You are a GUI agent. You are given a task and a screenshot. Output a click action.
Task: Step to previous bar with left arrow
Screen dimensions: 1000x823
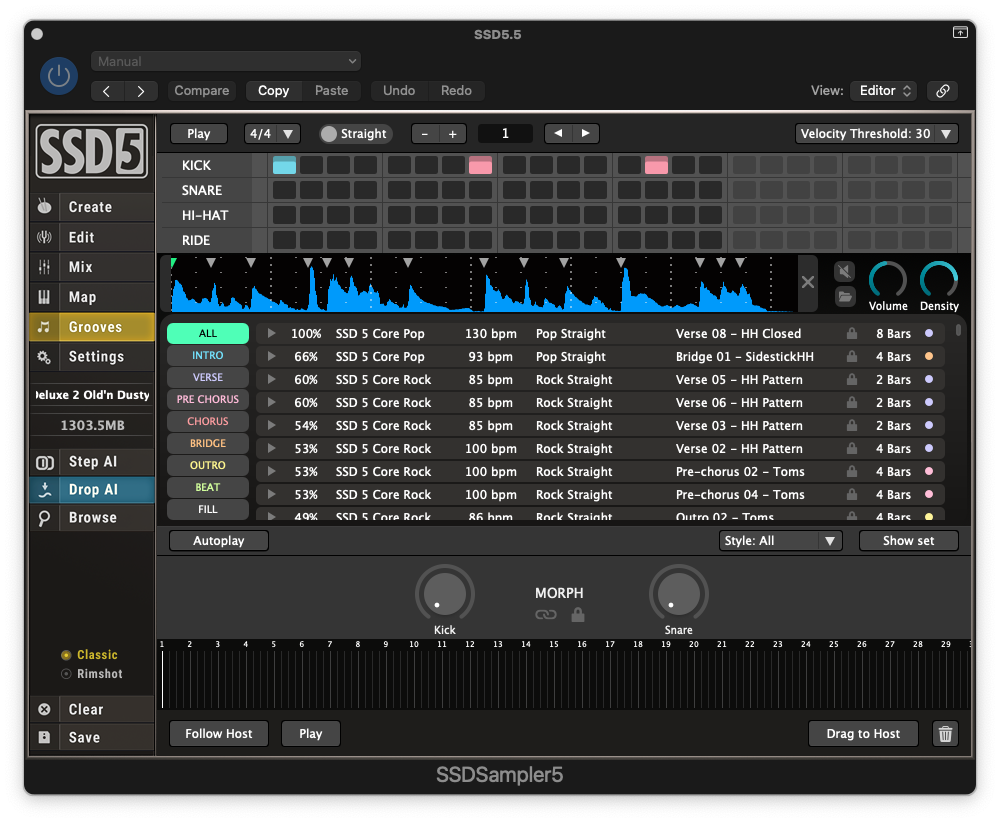[x=558, y=133]
